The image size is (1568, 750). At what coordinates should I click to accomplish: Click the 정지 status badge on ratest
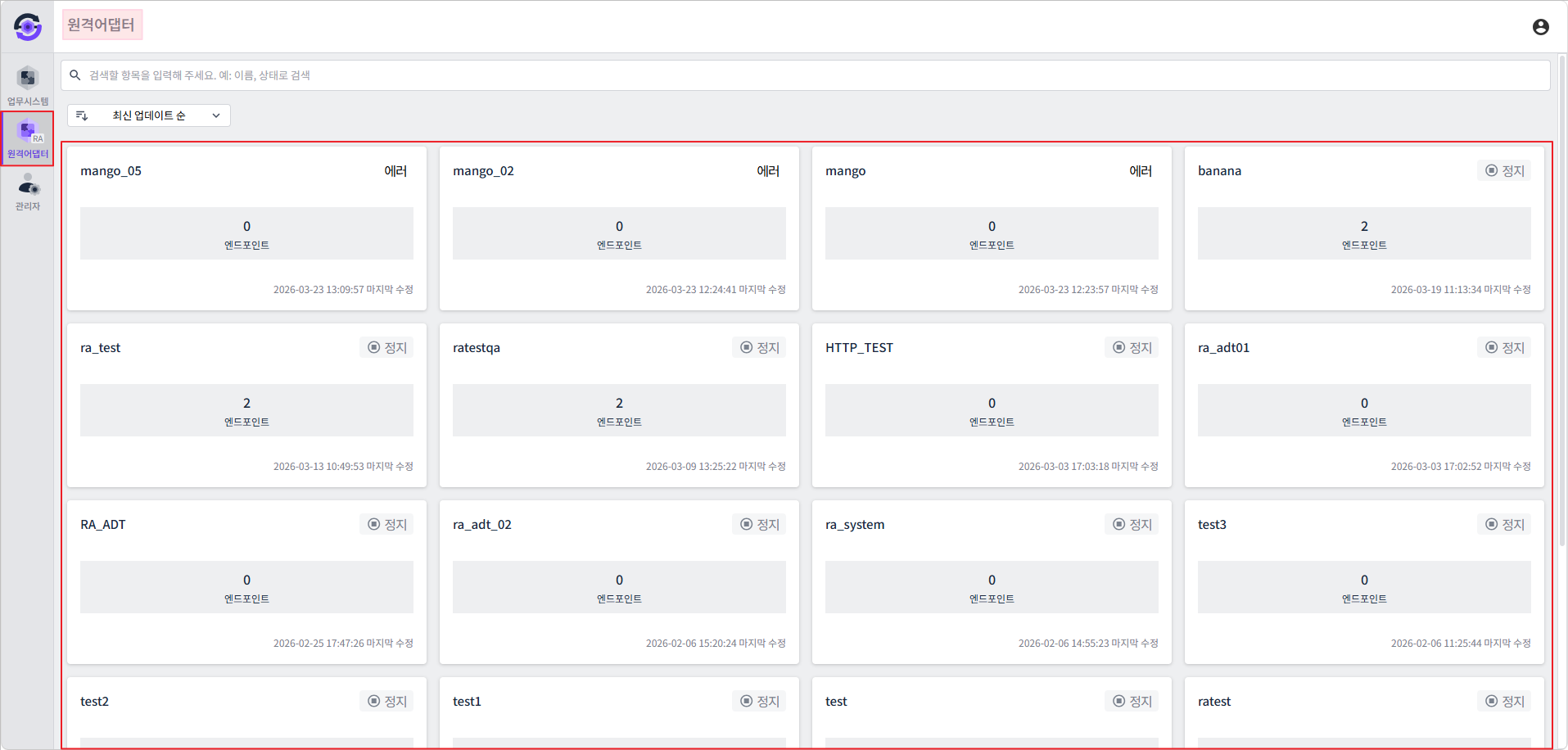(x=1504, y=702)
